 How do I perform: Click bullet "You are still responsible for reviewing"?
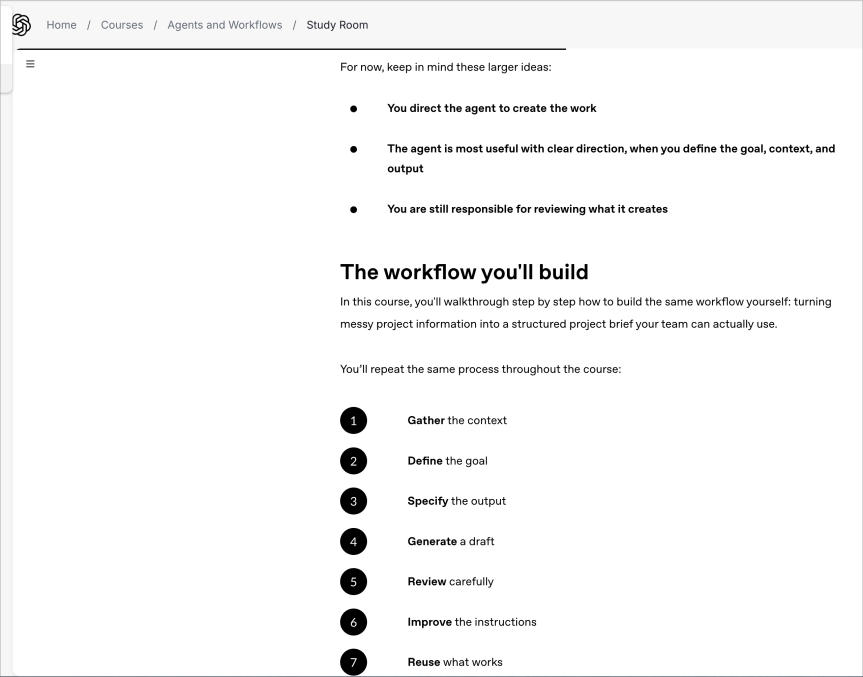point(527,209)
